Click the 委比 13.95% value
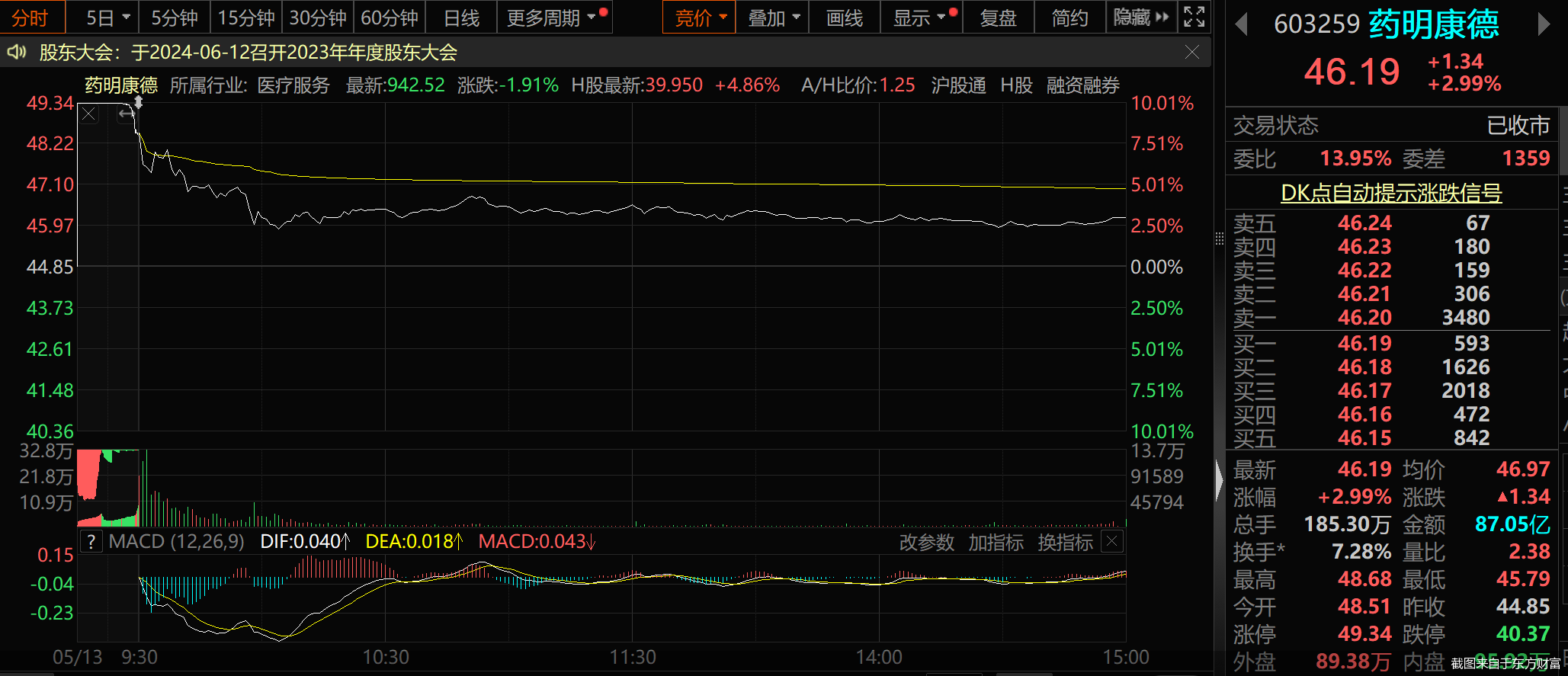The image size is (1568, 676). tap(1355, 159)
